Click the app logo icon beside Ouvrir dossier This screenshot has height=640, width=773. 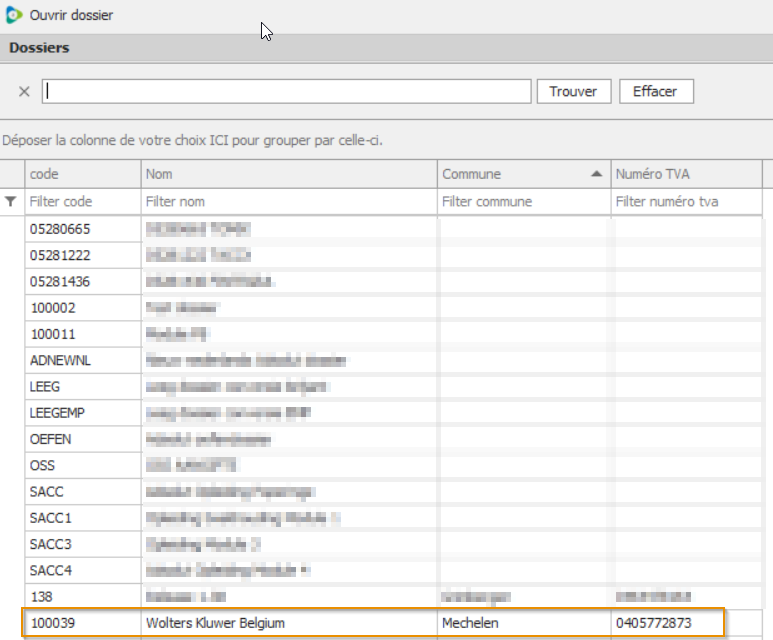(x=14, y=15)
